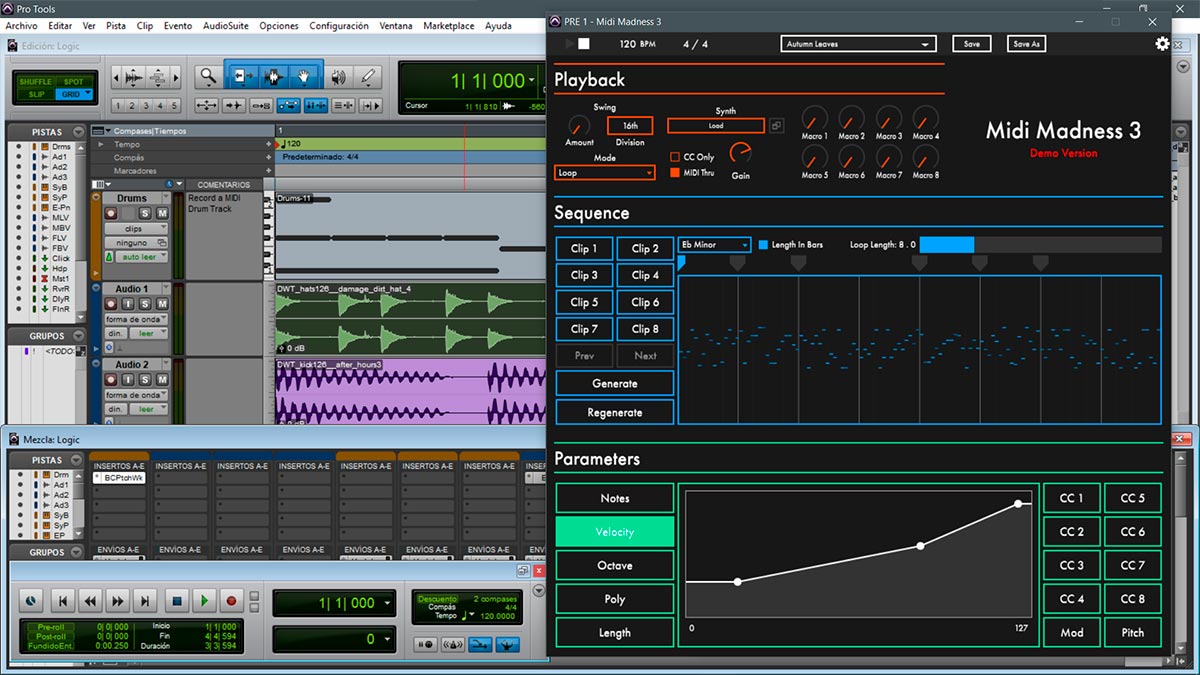Image resolution: width=1200 pixels, height=675 pixels.
Task: Toggle Tab to Transients button
Action: coord(234,105)
